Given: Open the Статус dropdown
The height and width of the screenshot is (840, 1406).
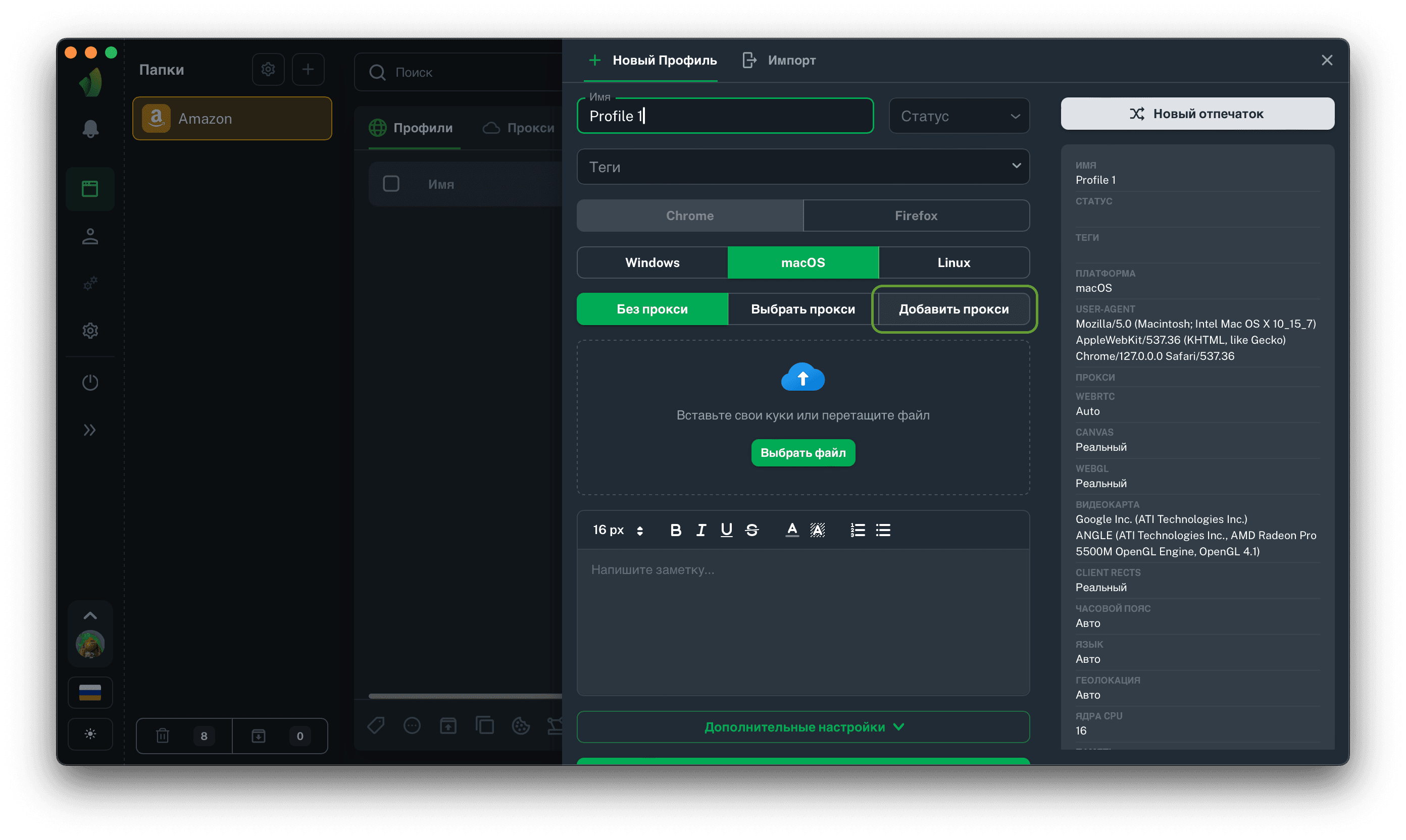Looking at the screenshot, I should (959, 116).
